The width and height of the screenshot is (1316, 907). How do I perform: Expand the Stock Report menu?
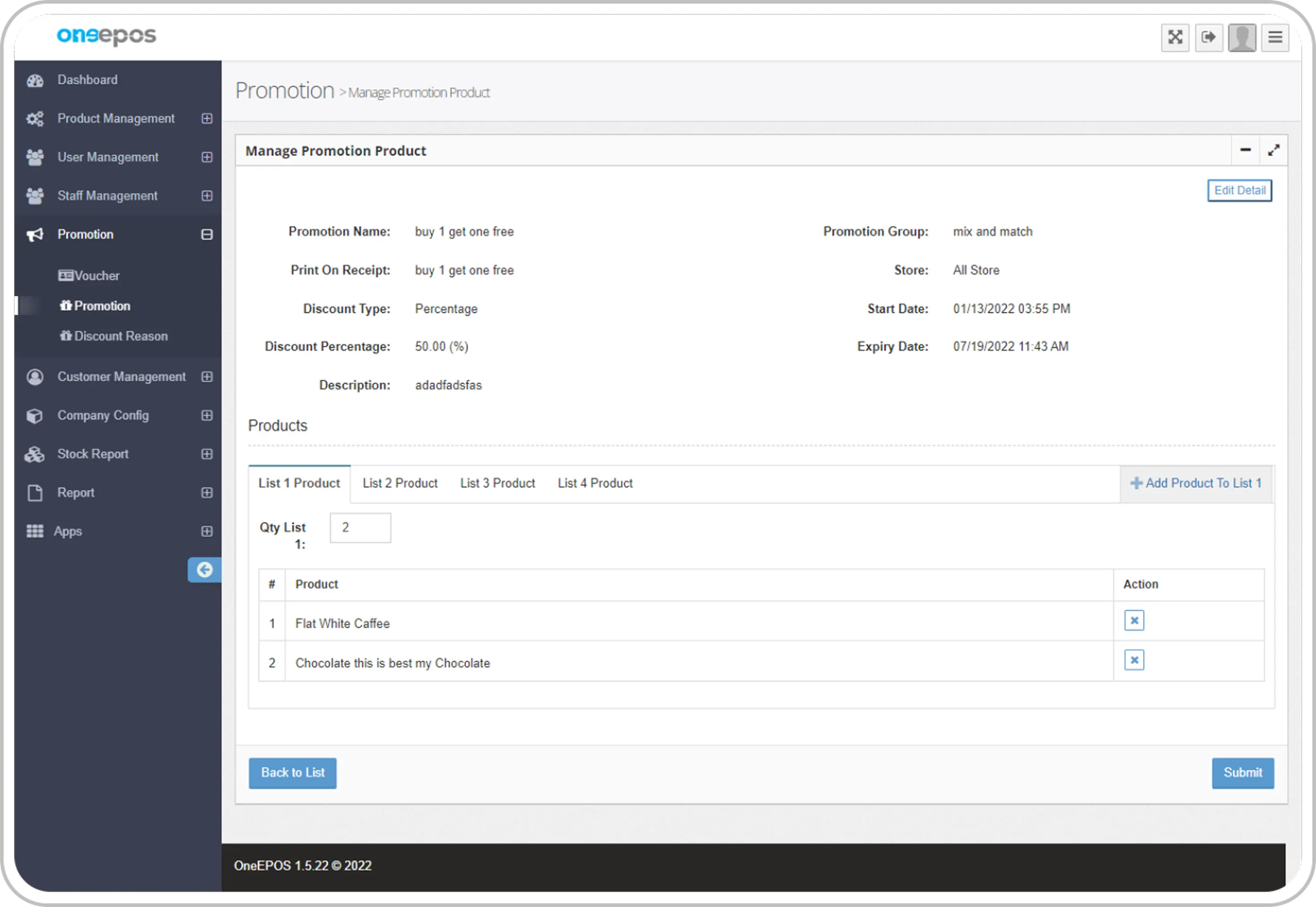pyautogui.click(x=207, y=454)
